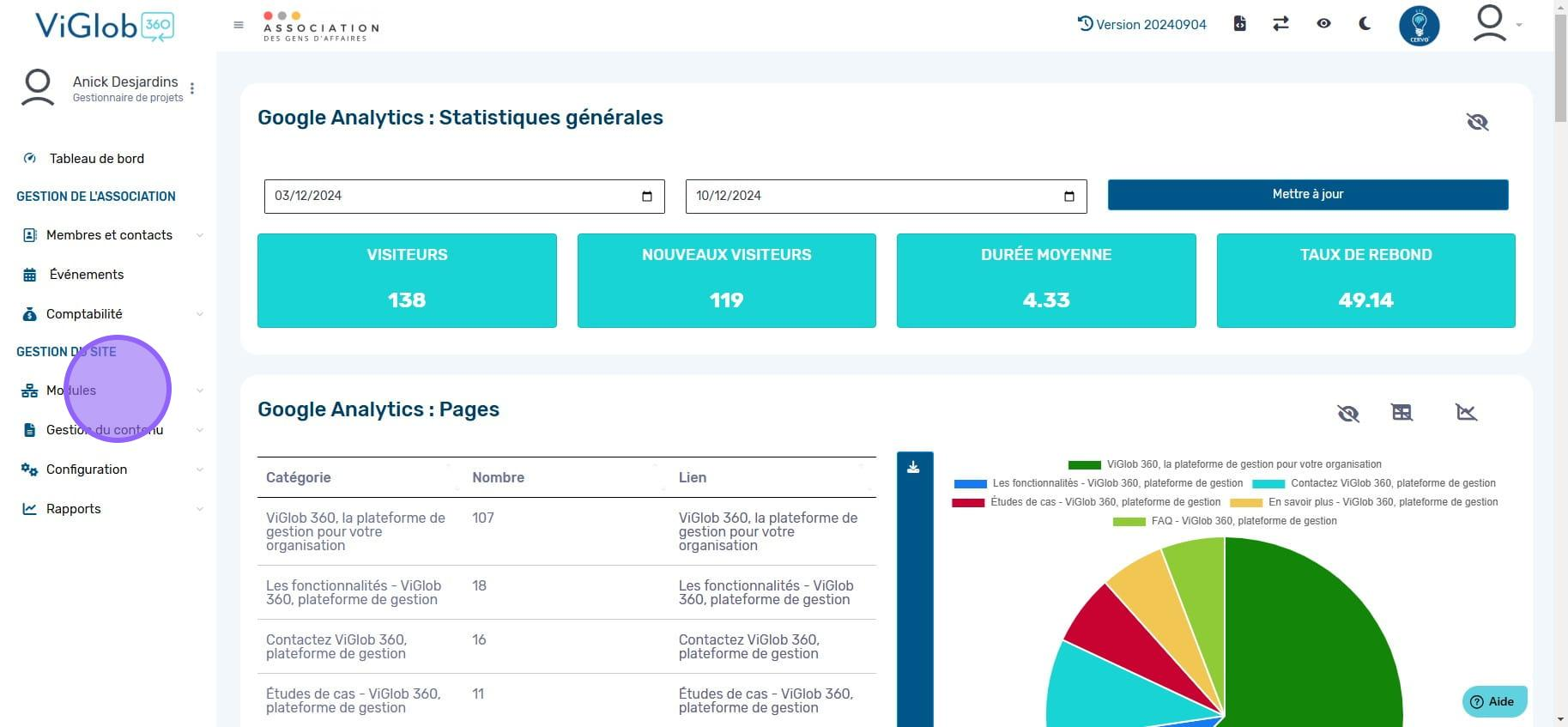The width and height of the screenshot is (1568, 727).
Task: Toggle table view in Pages widget
Action: [x=1402, y=413]
